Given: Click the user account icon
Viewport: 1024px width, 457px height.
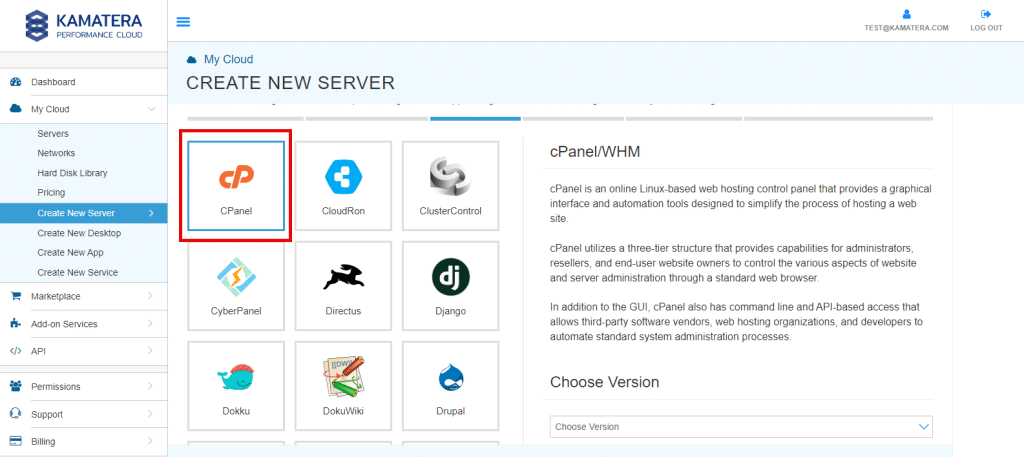Looking at the screenshot, I should (x=906, y=14).
